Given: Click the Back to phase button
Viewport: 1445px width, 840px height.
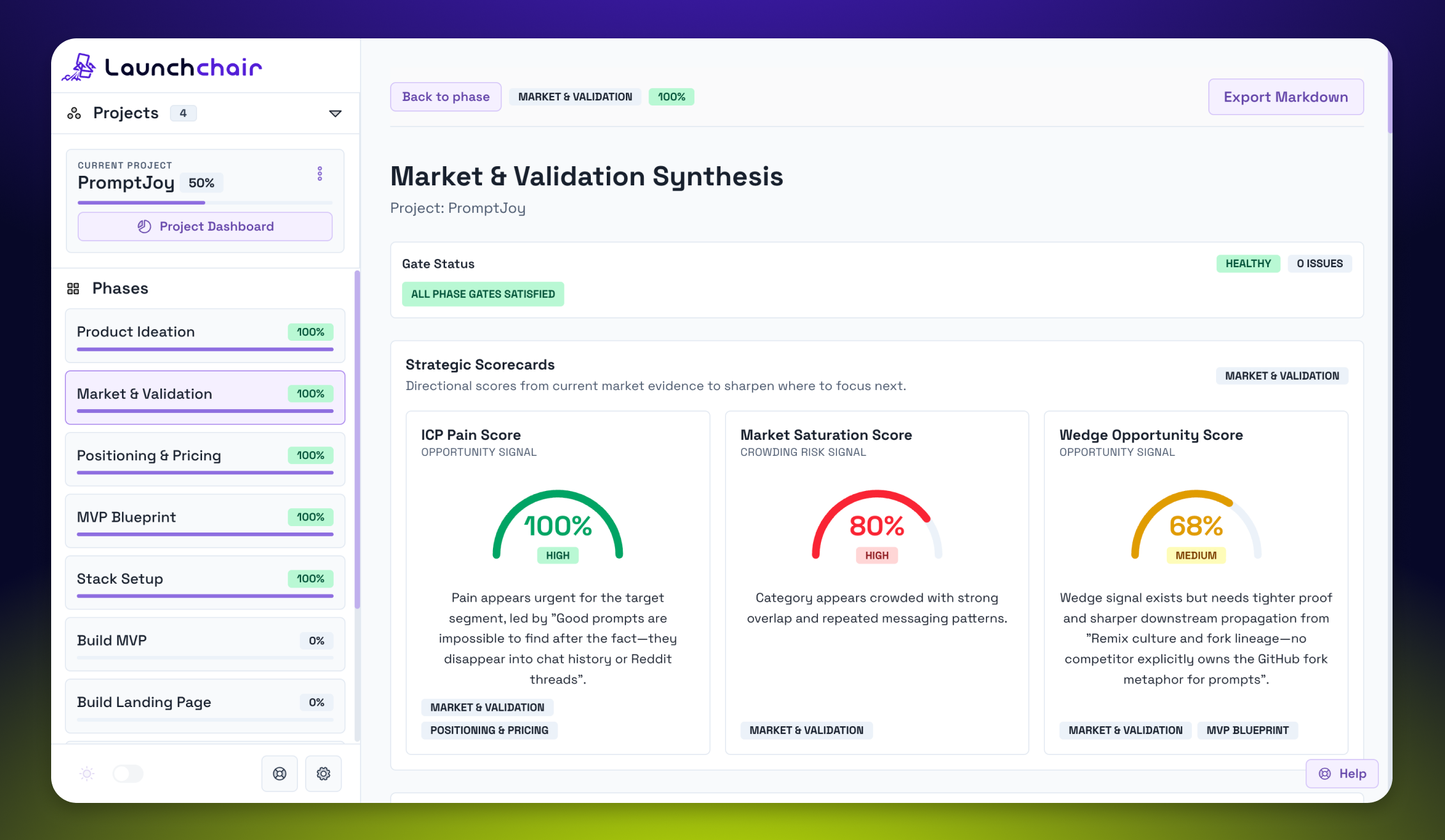Looking at the screenshot, I should click(446, 97).
